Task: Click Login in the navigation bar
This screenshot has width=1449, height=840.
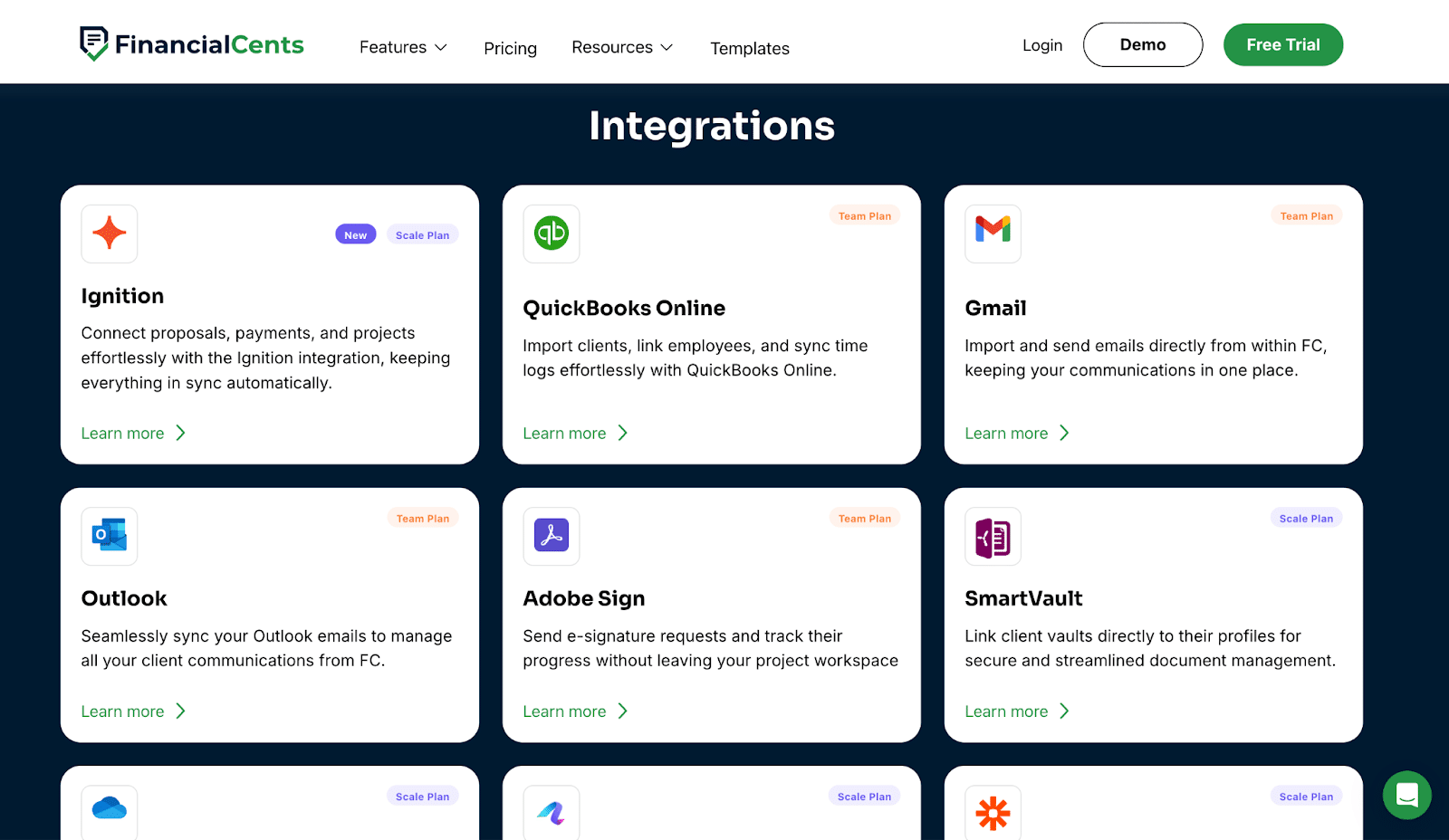Action: [1041, 44]
